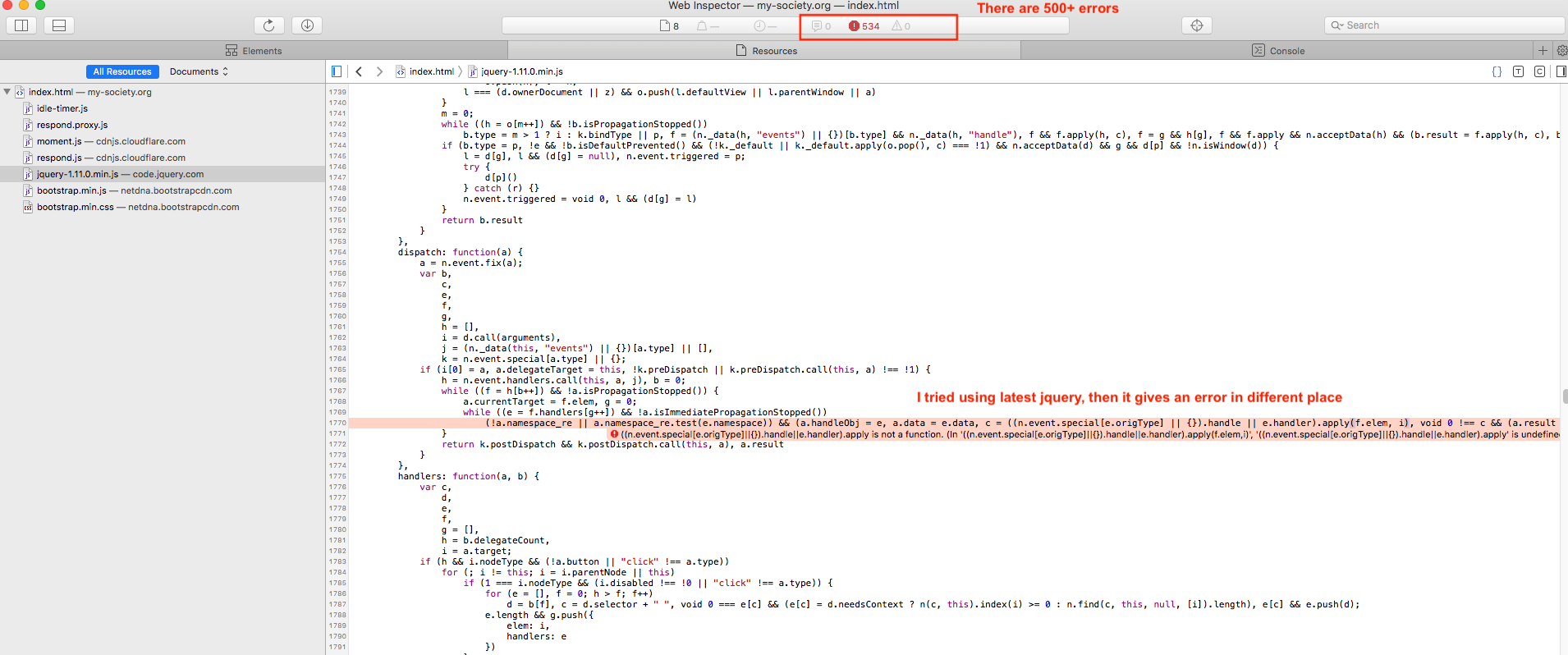Image resolution: width=1568 pixels, height=655 pixels.
Task: Click 'a = n.event.fix(a);' code line
Action: click(471, 263)
